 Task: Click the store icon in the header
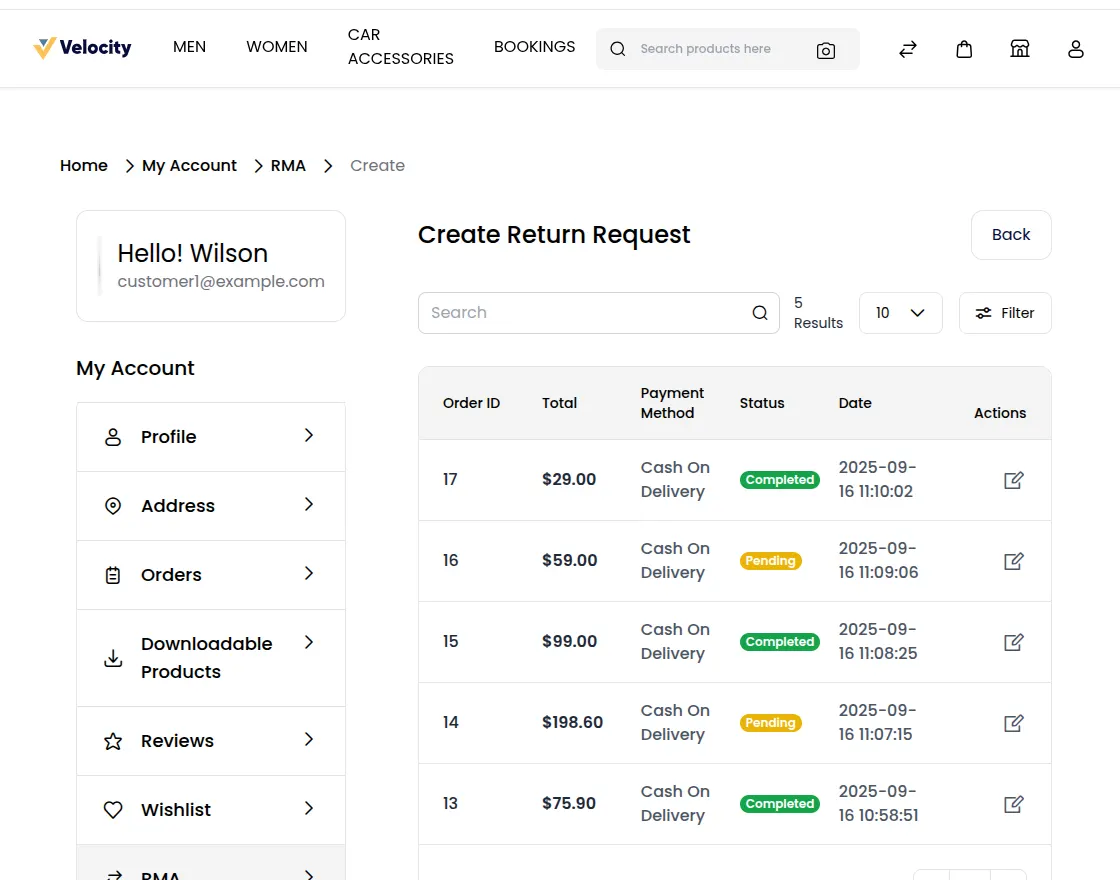[1020, 48]
